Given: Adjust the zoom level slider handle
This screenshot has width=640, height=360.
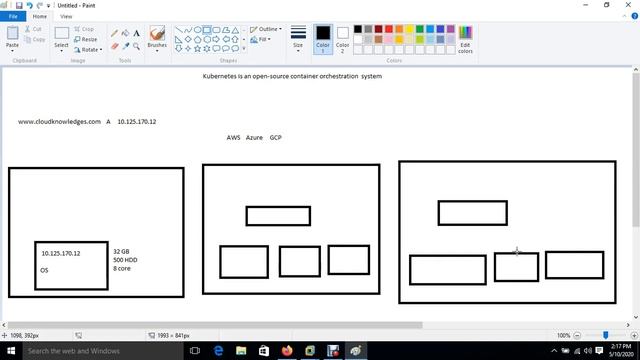Looking at the screenshot, I should [606, 335].
